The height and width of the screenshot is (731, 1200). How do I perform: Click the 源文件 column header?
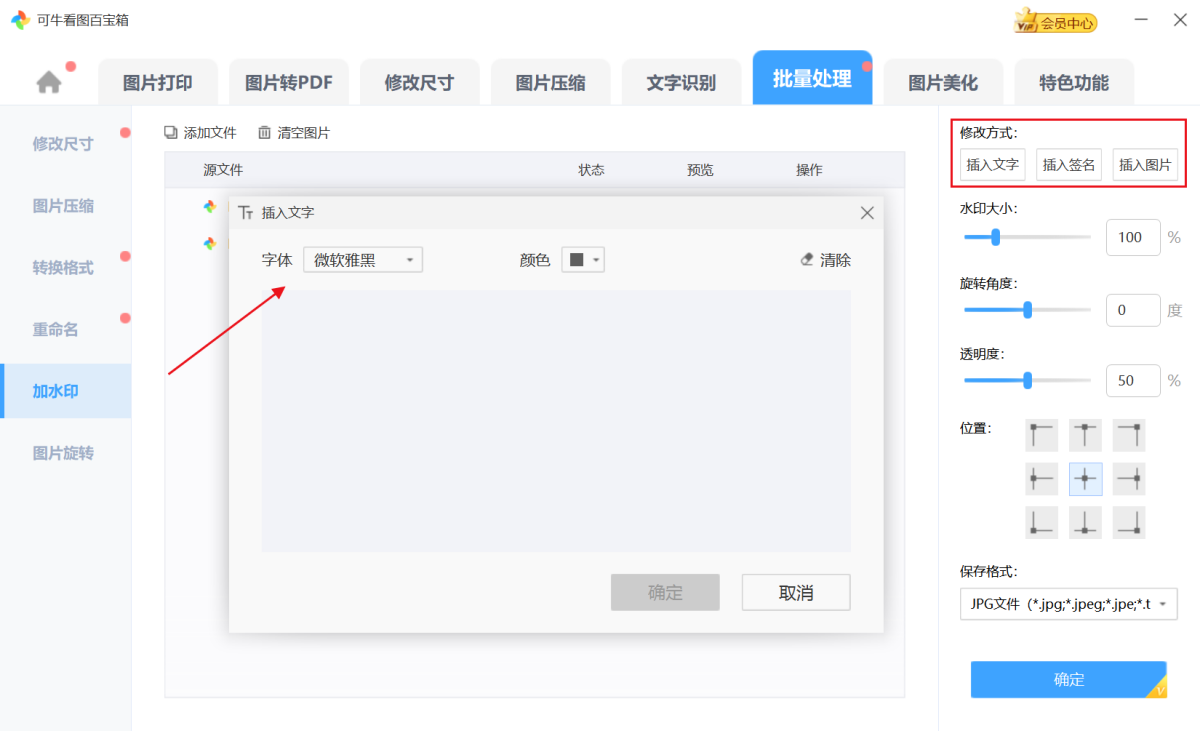223,170
